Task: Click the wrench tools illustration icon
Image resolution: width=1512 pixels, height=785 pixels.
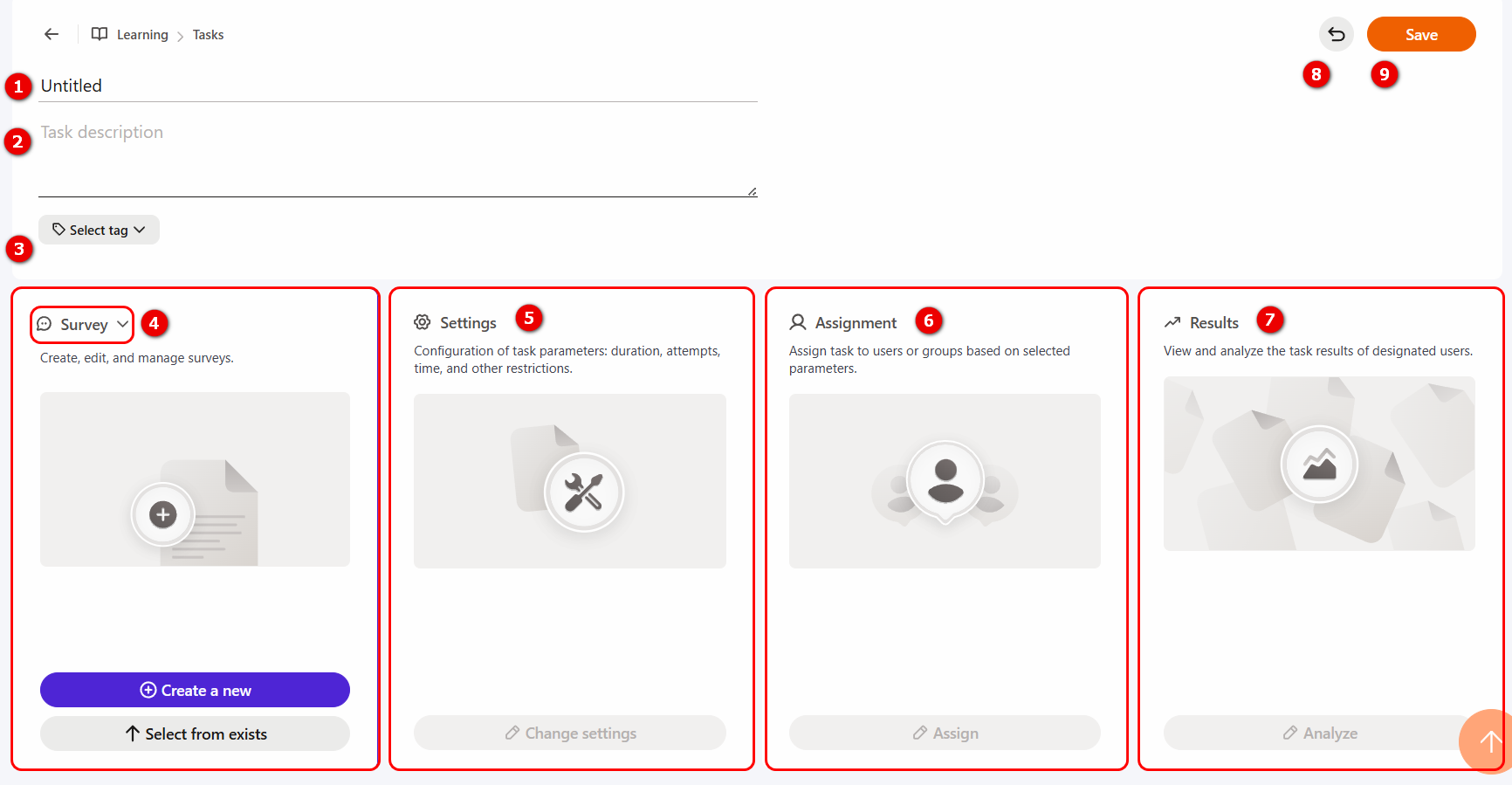Action: (x=583, y=492)
